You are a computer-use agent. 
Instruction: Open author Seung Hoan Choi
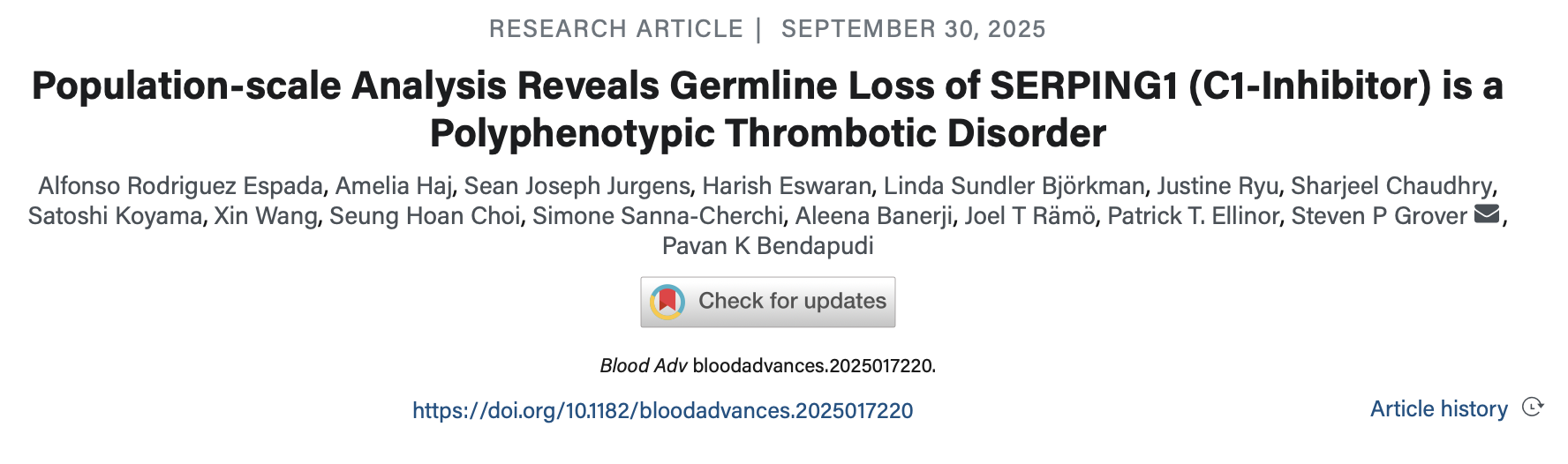(425, 216)
